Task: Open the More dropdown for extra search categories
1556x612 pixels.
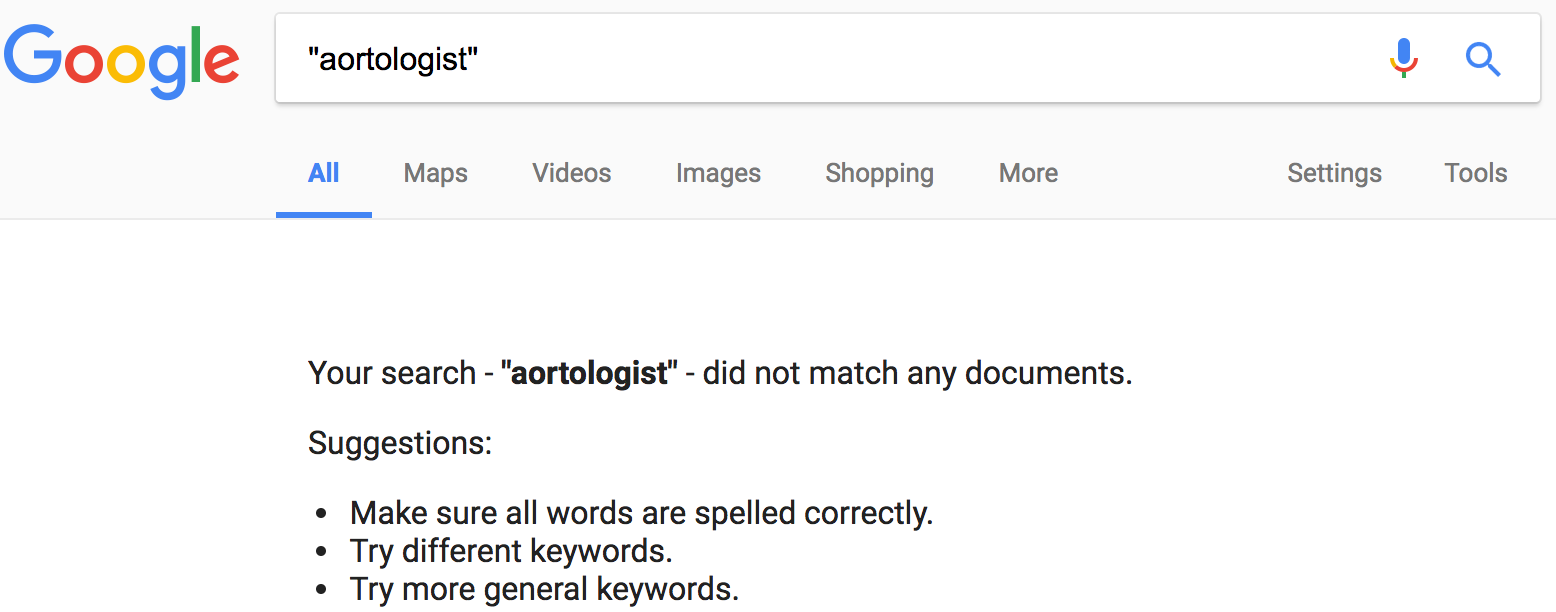Action: (x=1027, y=172)
